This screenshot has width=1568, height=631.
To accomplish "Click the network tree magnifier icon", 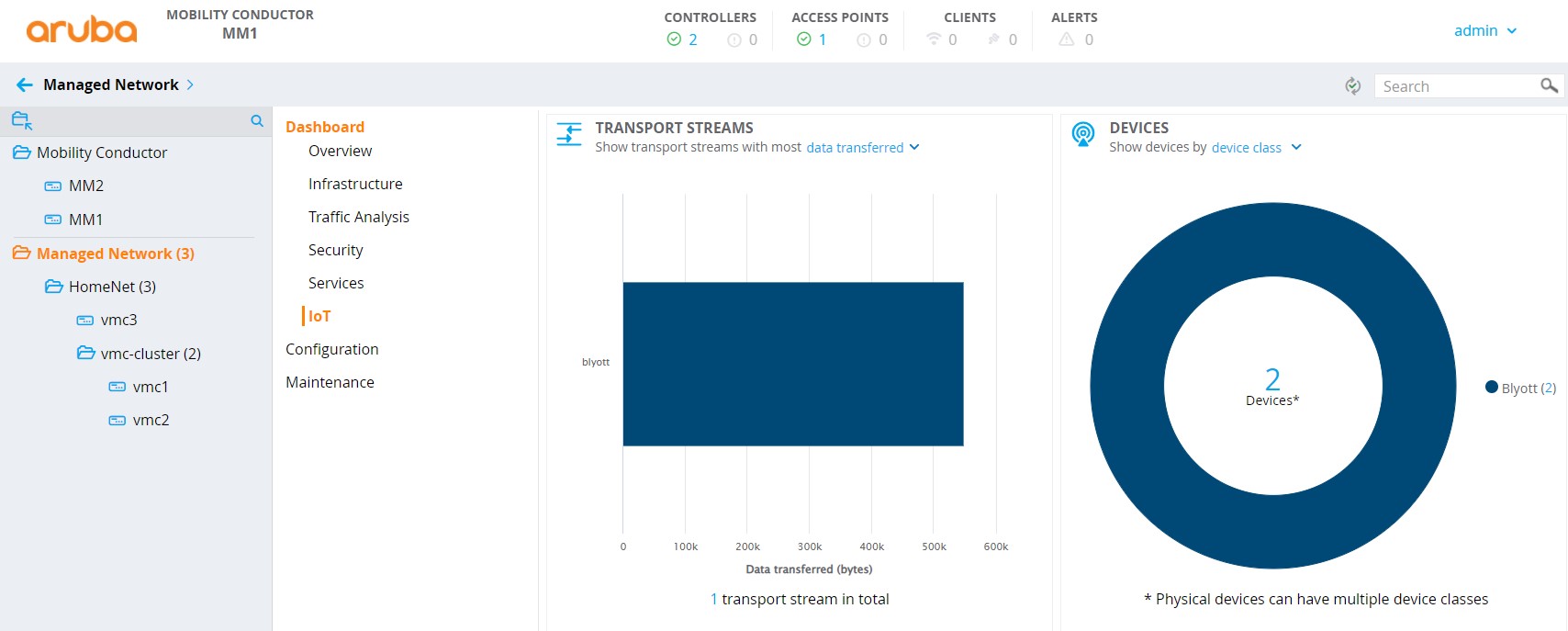I will click(257, 120).
